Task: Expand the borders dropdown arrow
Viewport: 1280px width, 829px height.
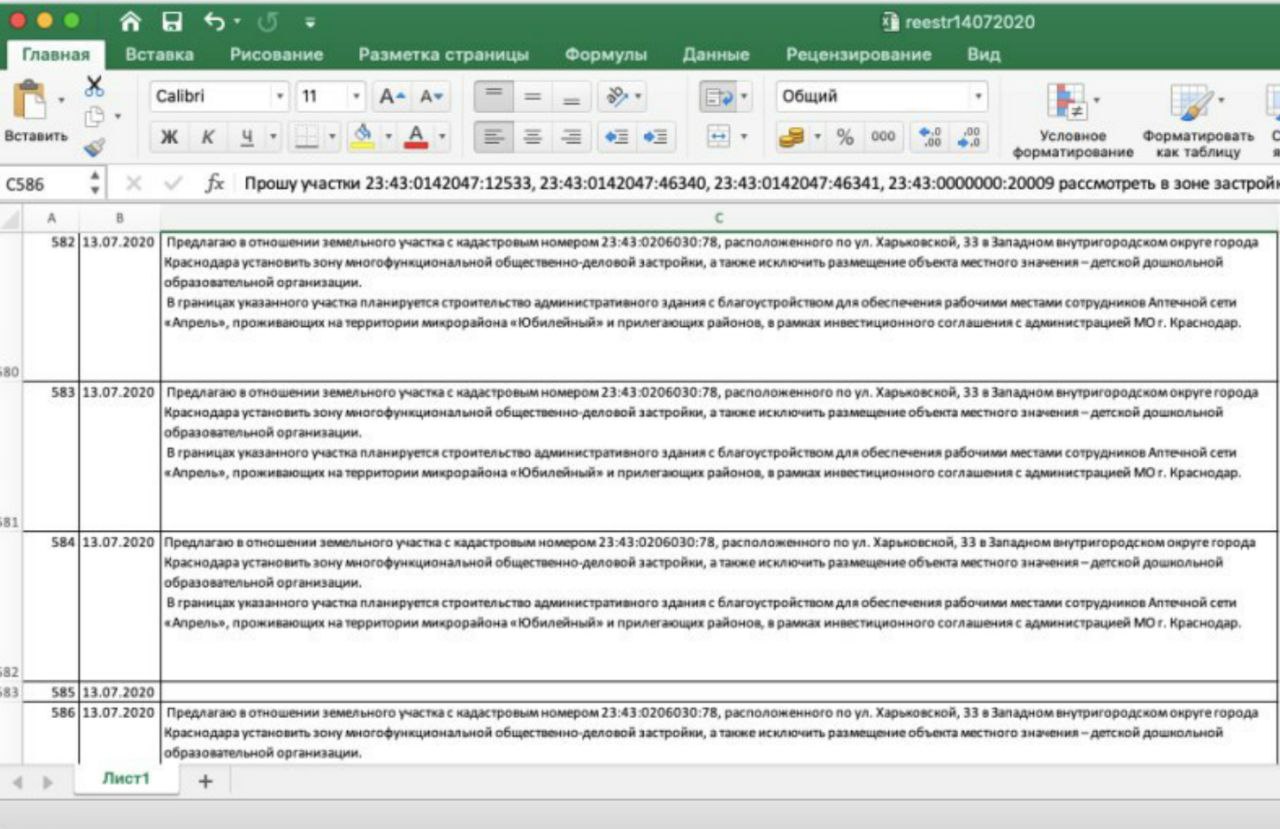Action: [x=333, y=137]
